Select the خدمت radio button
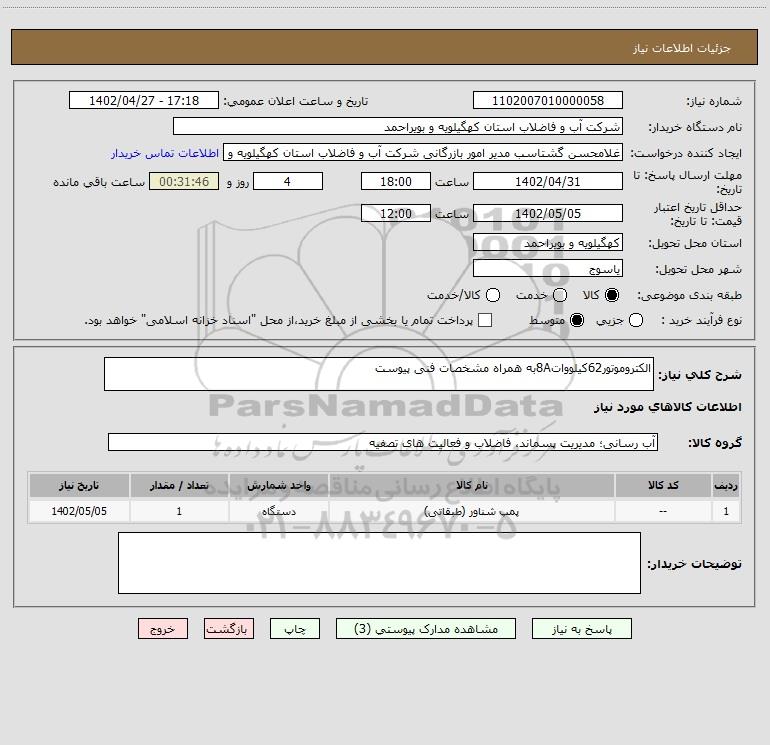This screenshot has height=745, width=770. pyautogui.click(x=560, y=295)
